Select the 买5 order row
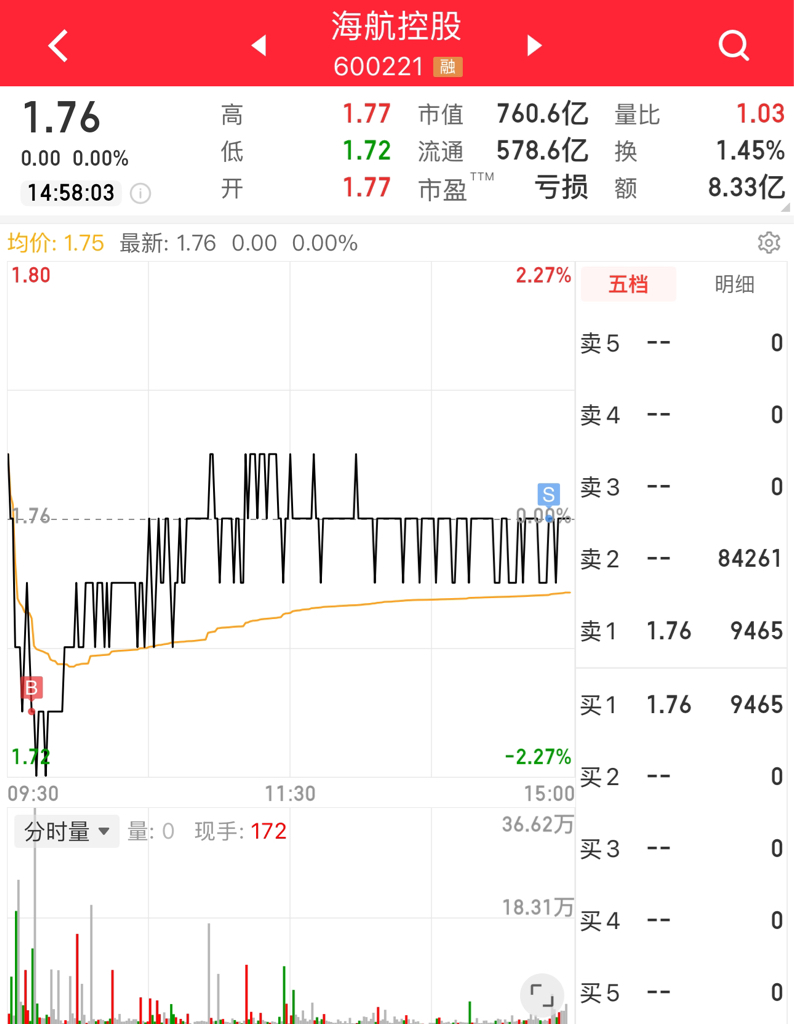The image size is (794, 1024). point(681,993)
